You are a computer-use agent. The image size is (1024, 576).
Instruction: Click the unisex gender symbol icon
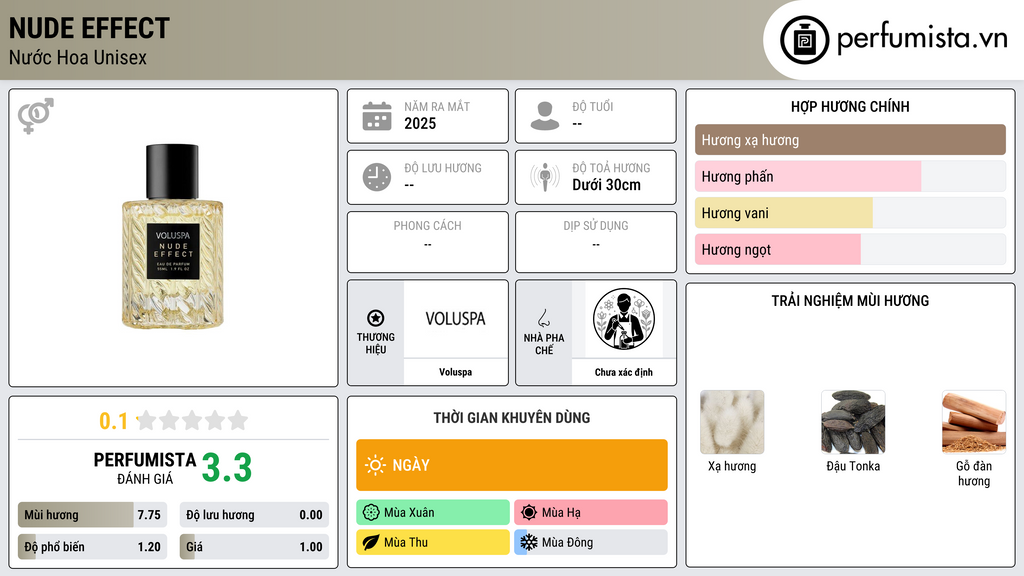pos(35,116)
